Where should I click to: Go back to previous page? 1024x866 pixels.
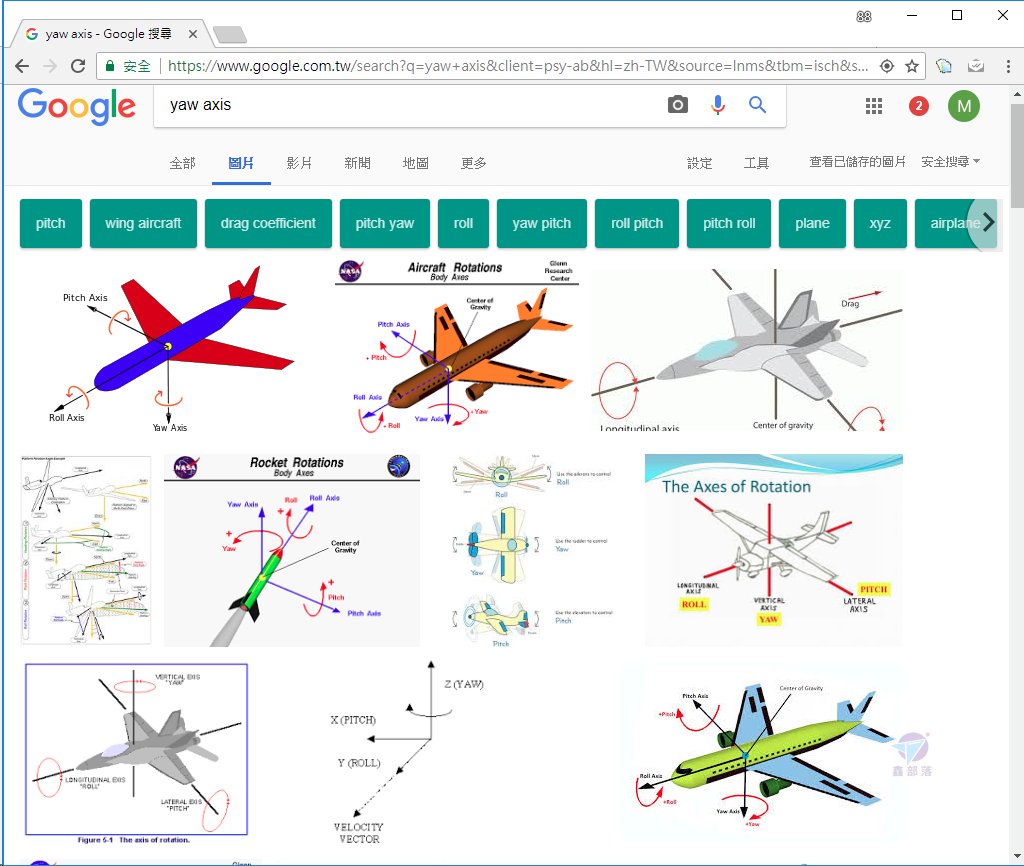pyautogui.click(x=22, y=66)
